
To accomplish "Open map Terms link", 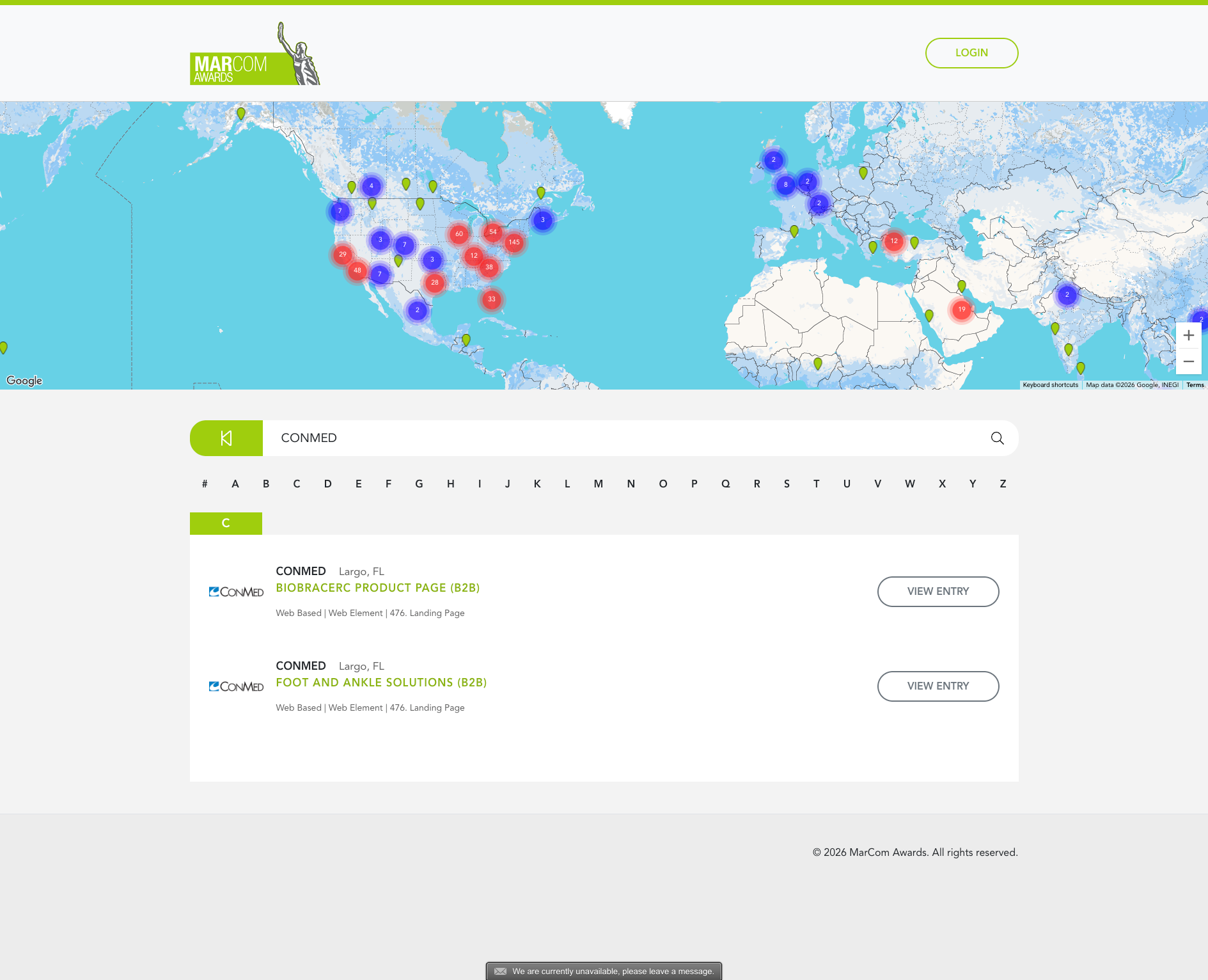I will pos(1195,385).
